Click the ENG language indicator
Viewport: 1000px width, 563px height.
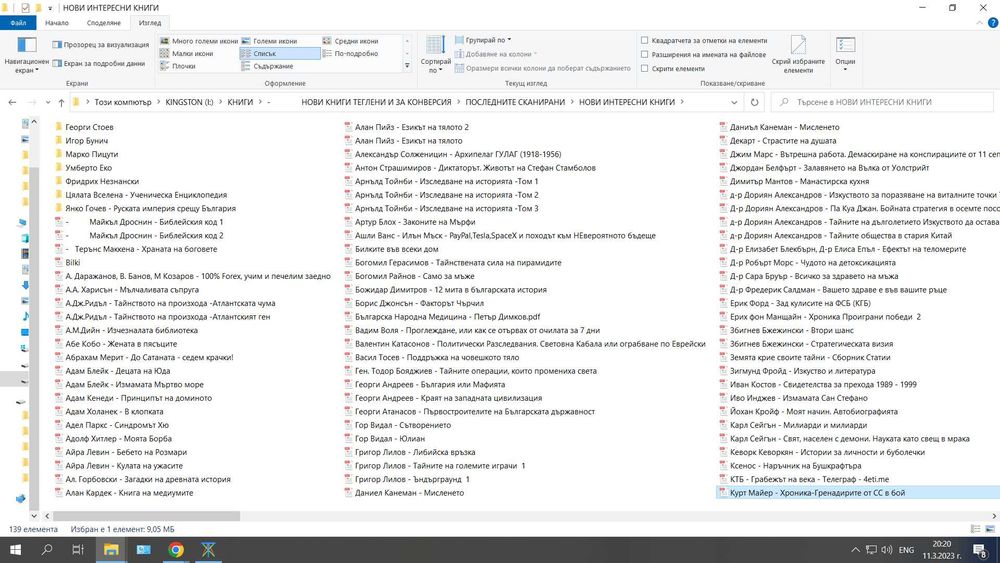click(x=906, y=550)
